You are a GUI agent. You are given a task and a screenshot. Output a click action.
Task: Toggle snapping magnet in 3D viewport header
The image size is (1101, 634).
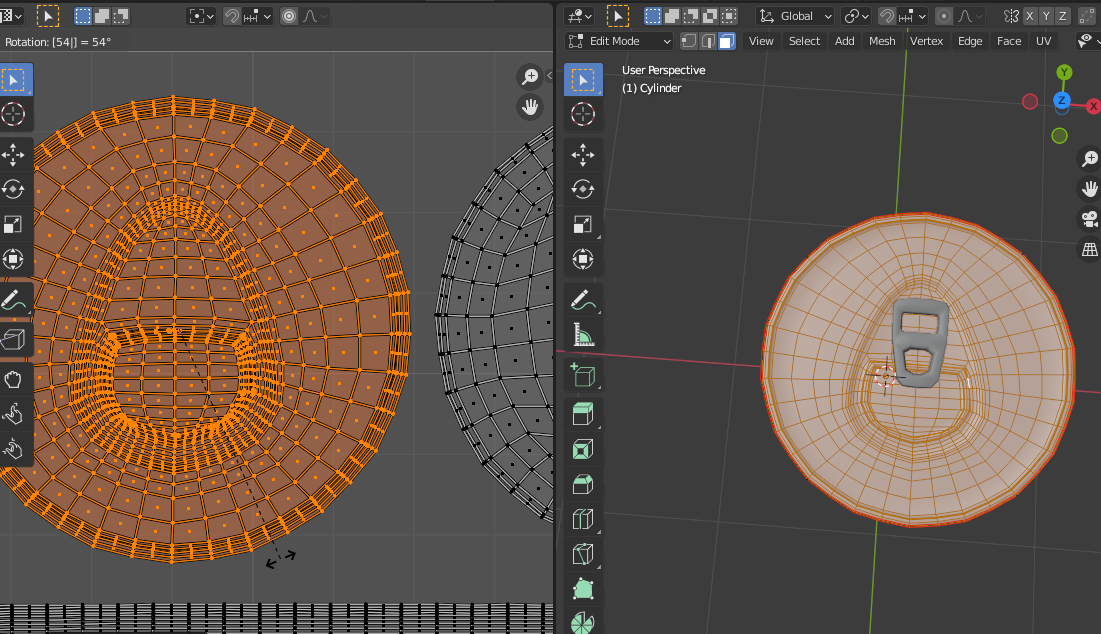887,16
